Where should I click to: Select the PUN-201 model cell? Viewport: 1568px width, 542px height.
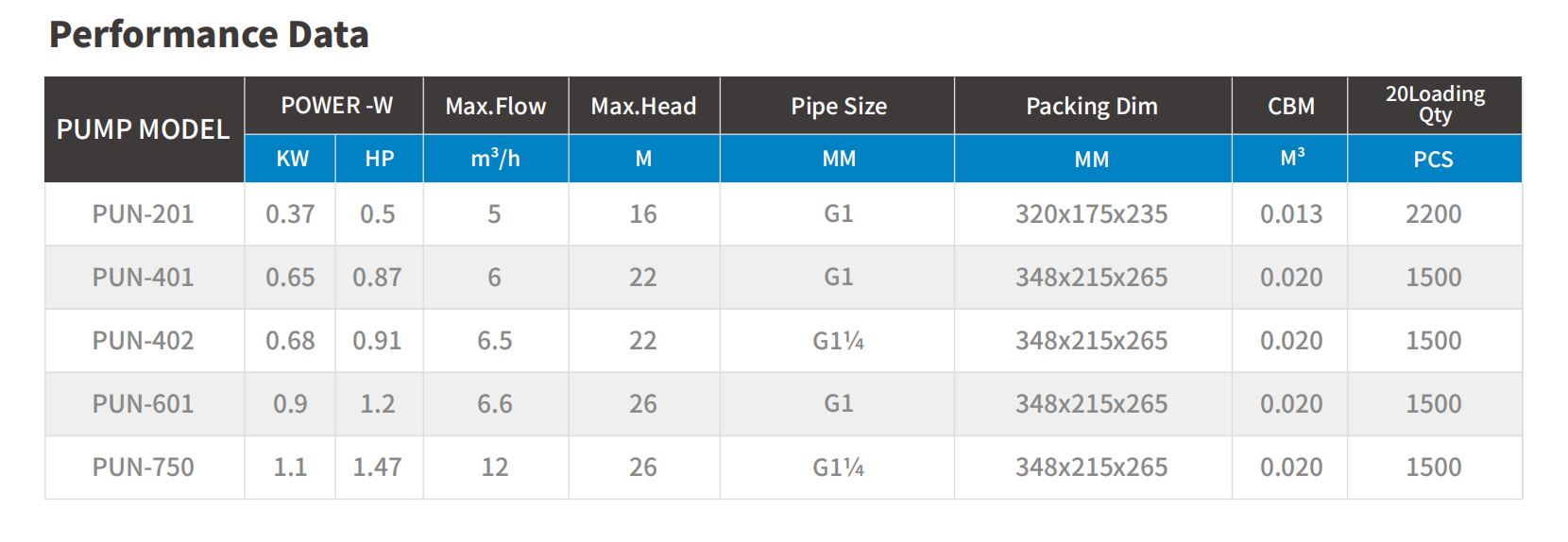coord(143,214)
